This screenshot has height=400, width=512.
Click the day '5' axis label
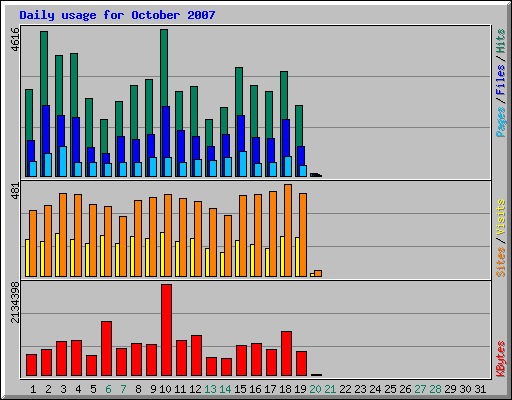click(93, 389)
